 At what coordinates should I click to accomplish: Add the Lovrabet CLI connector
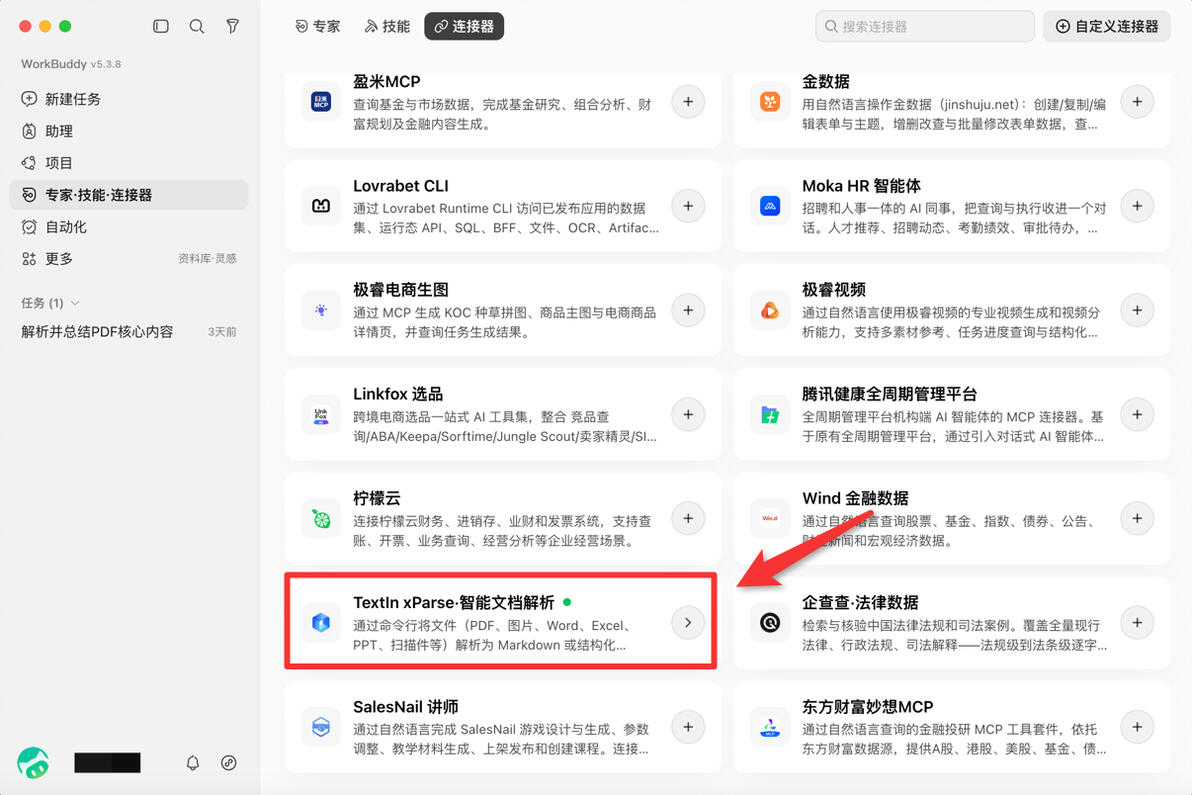[x=688, y=206]
